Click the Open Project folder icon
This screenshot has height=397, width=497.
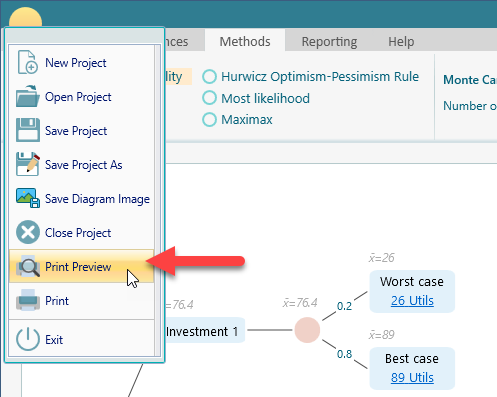[x=28, y=96]
